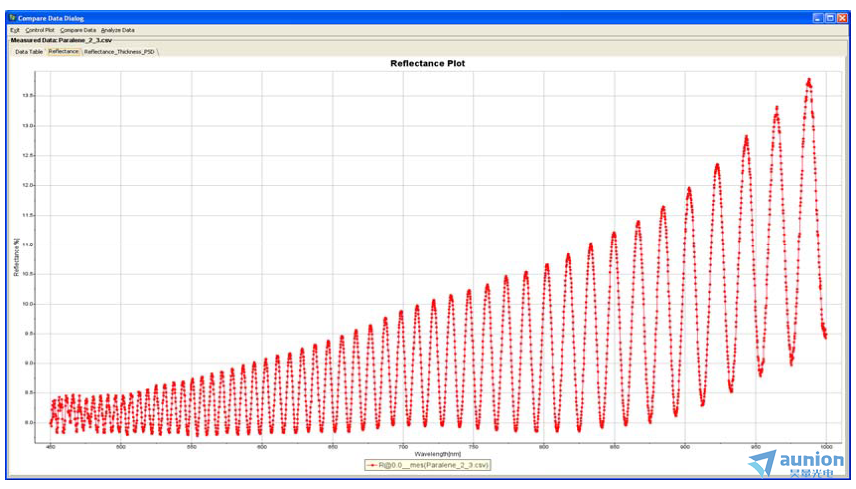Switch to the Data Table tab

(29, 52)
